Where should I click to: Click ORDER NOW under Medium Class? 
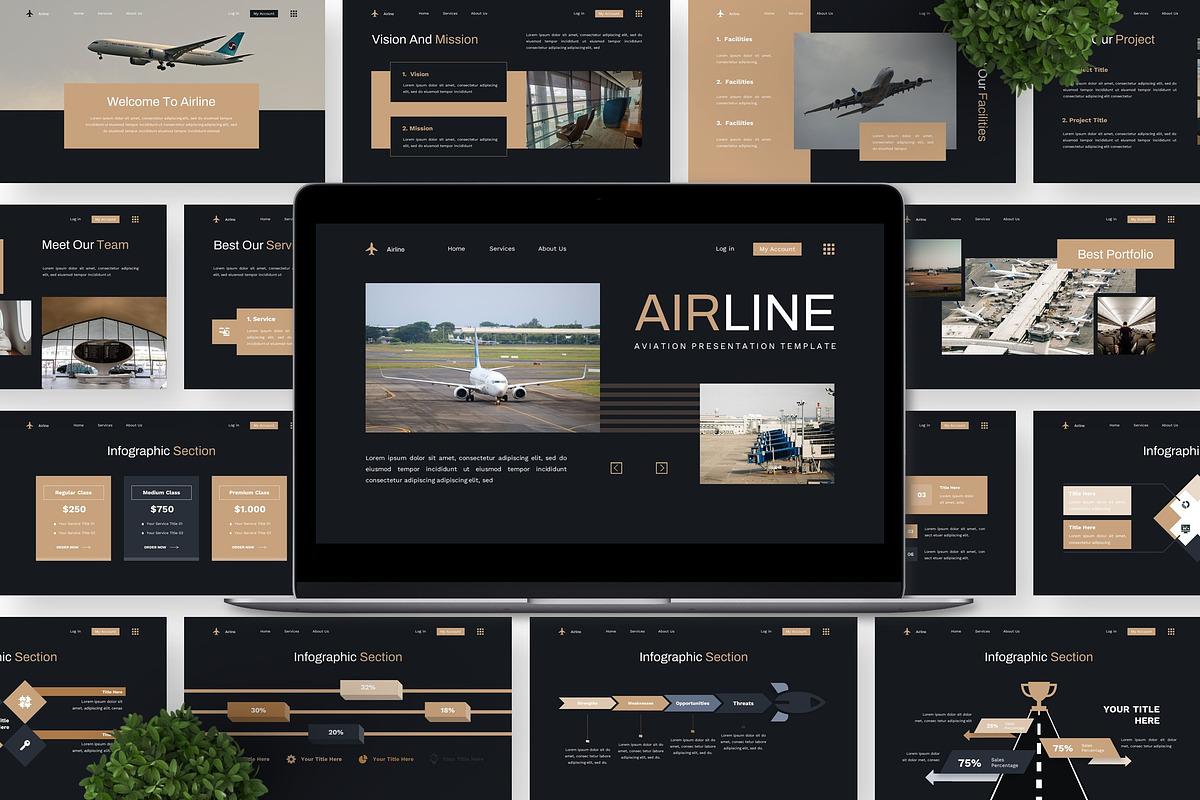pos(161,547)
